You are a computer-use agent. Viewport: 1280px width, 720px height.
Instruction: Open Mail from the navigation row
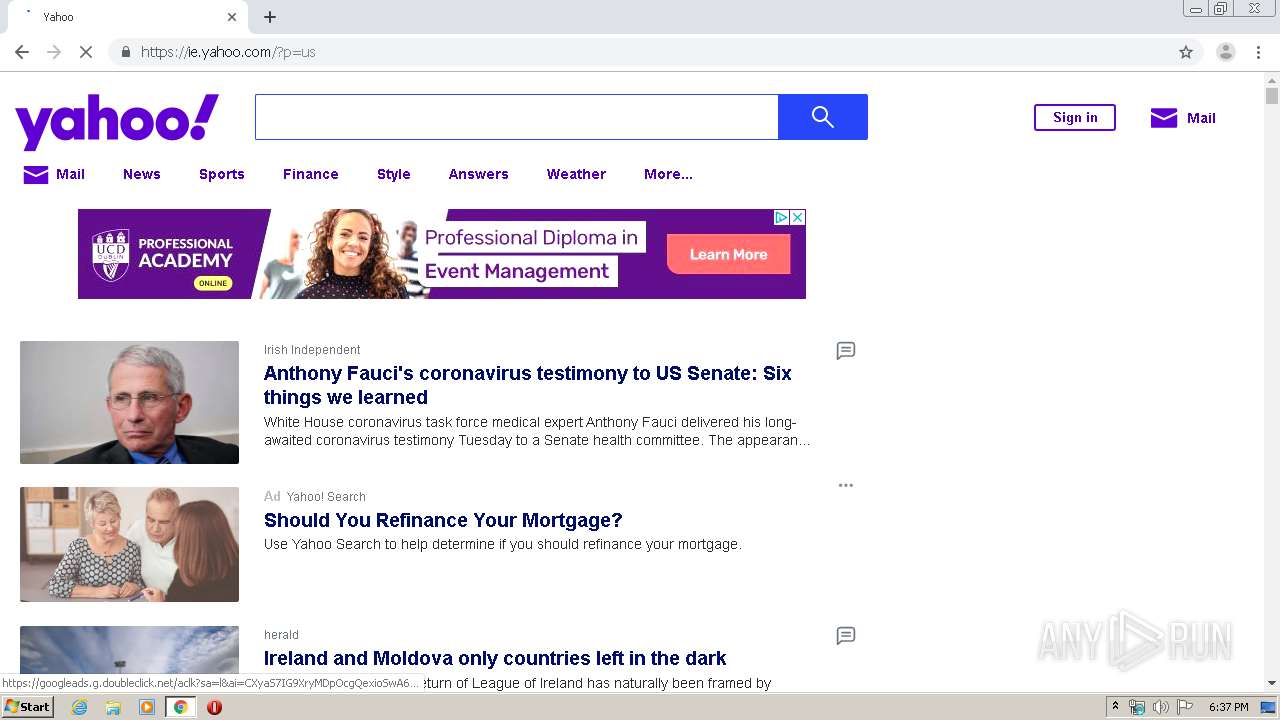(x=54, y=174)
